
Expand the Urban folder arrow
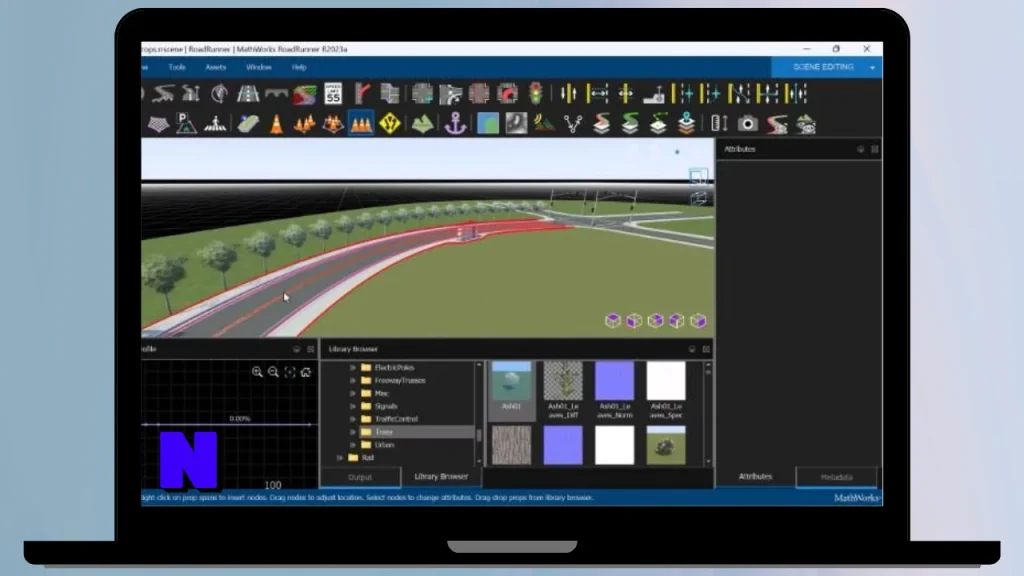[x=353, y=445]
